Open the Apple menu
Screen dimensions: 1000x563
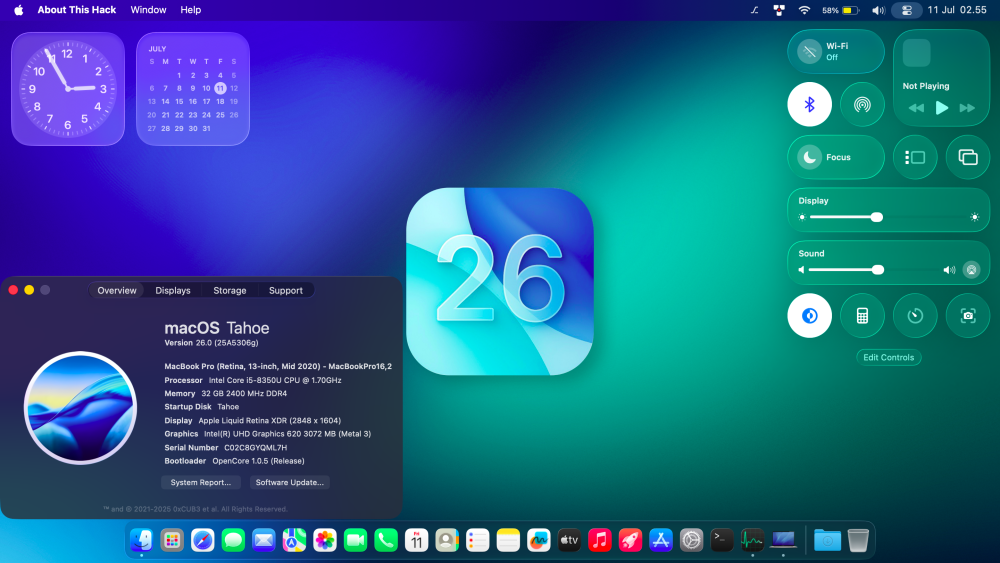18,10
